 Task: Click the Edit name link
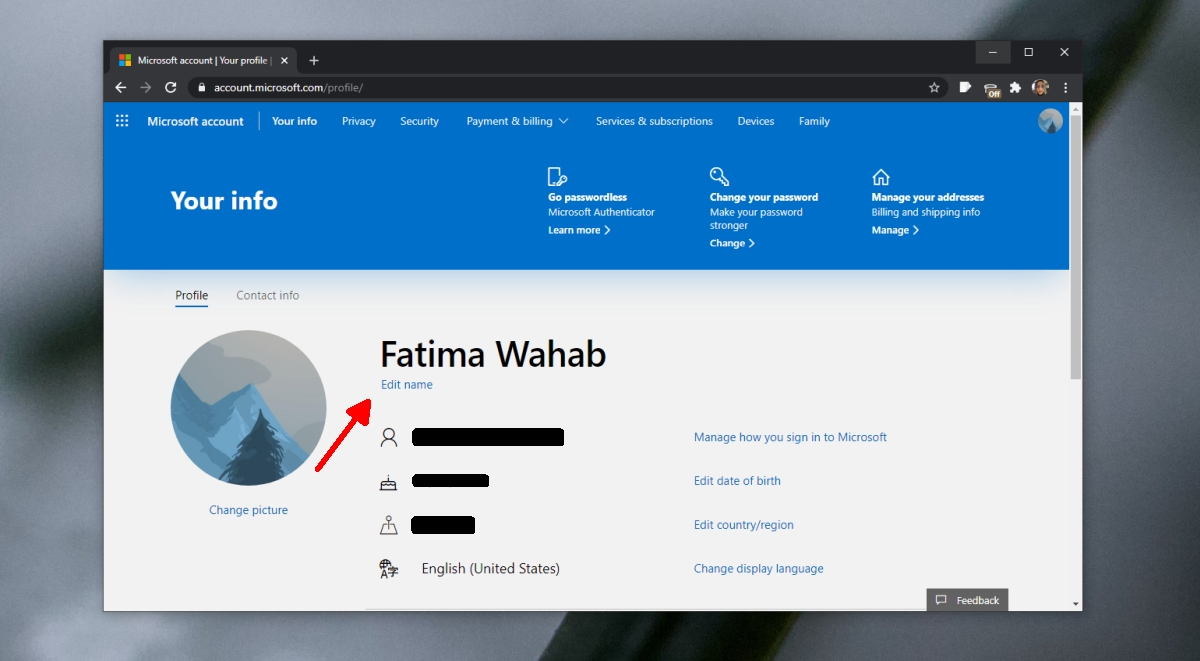click(407, 384)
